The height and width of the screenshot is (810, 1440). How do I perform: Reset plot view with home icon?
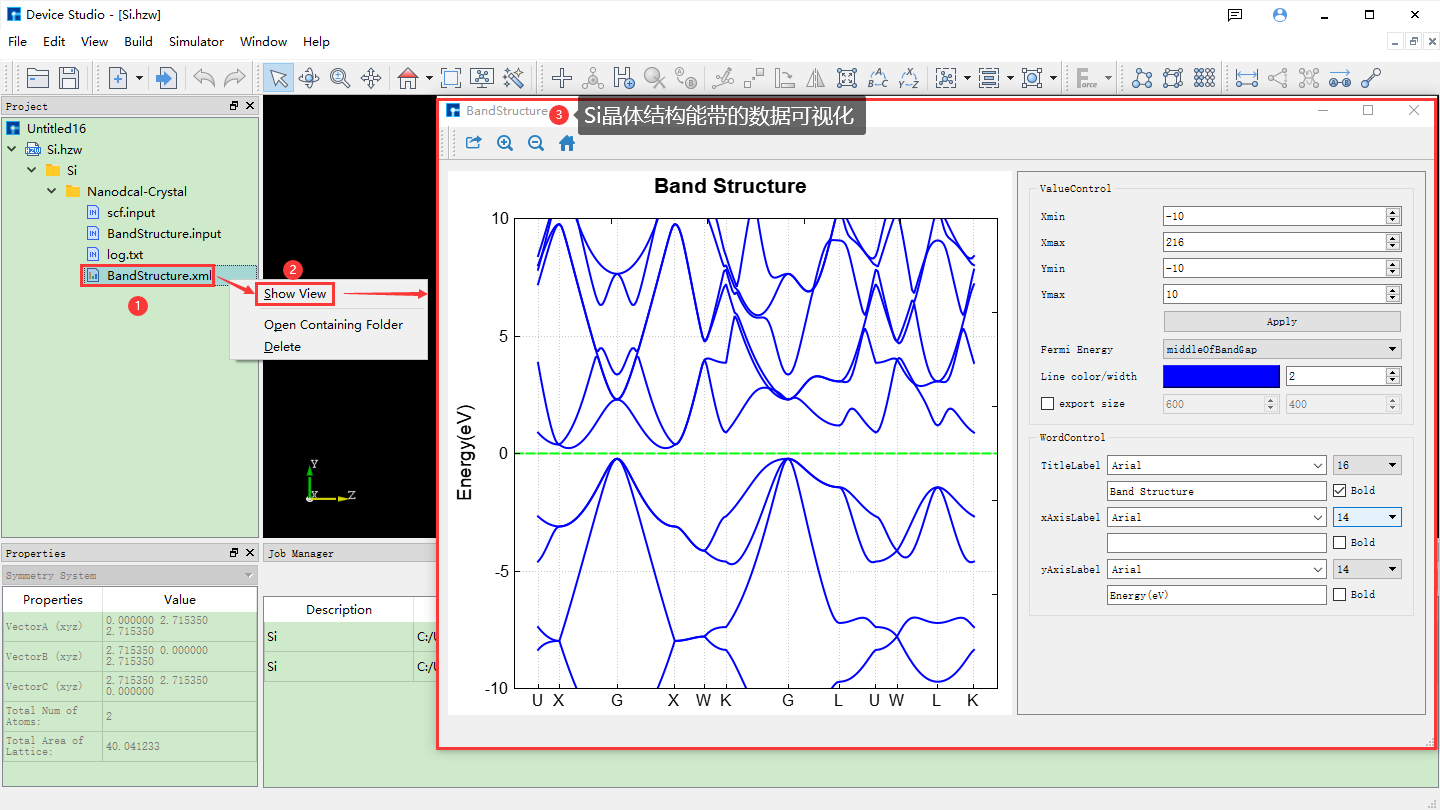click(x=567, y=143)
